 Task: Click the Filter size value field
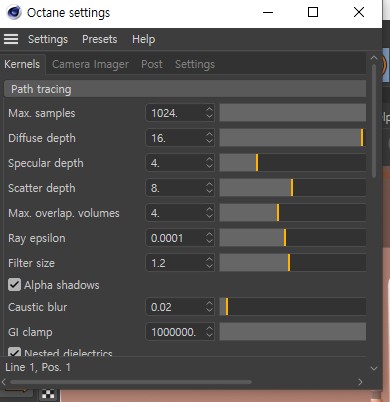tap(175, 263)
